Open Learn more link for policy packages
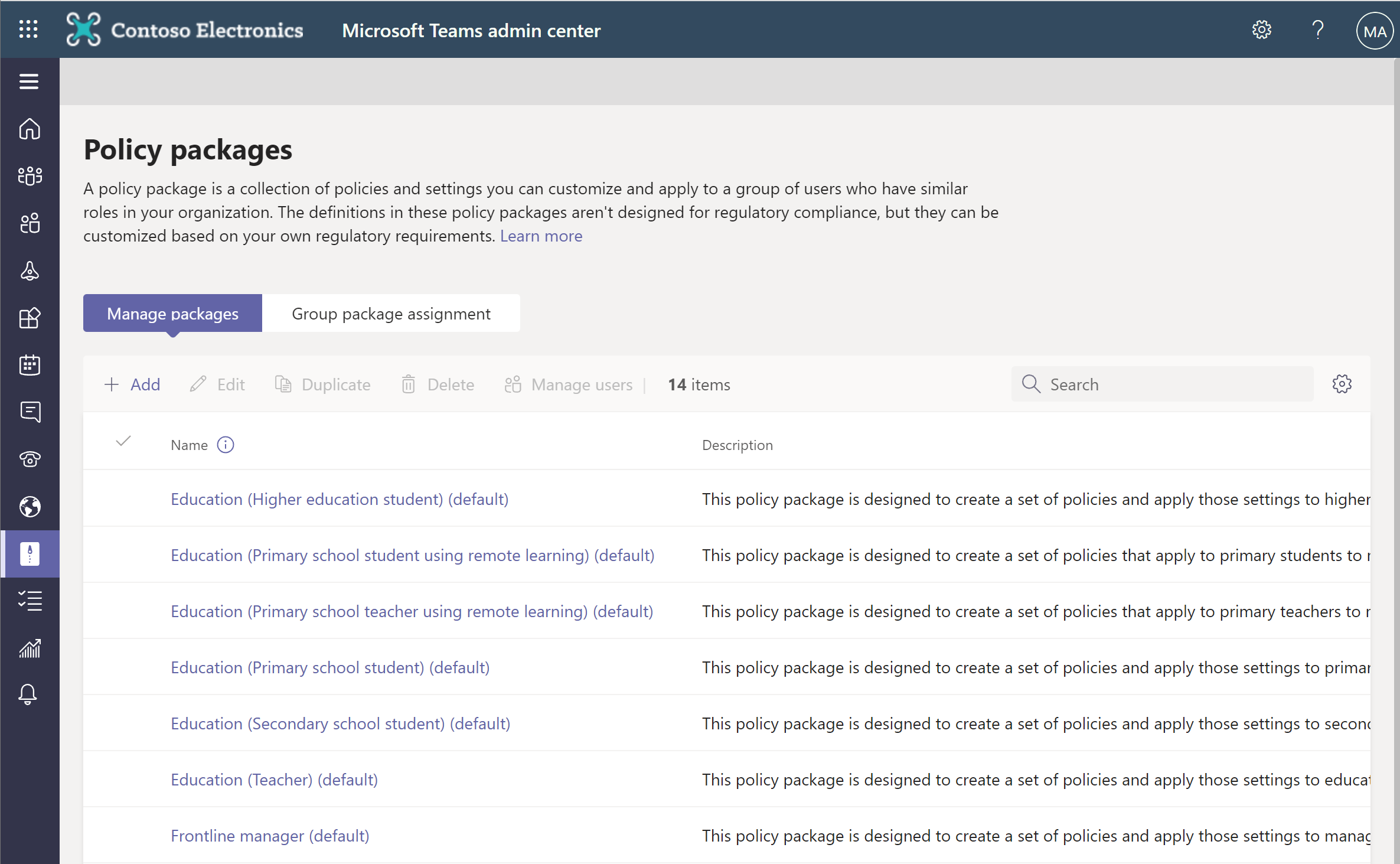This screenshot has height=864, width=1400. [x=542, y=235]
